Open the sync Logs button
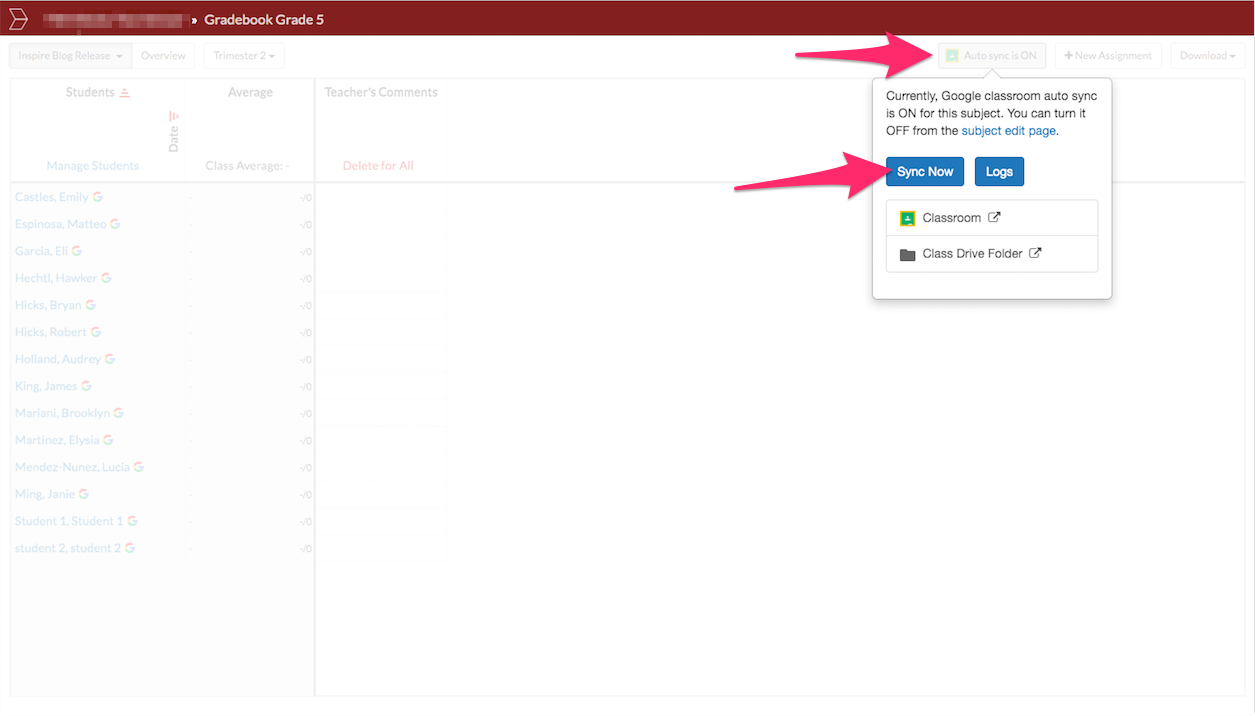This screenshot has height=716, width=1255. [x=999, y=172]
